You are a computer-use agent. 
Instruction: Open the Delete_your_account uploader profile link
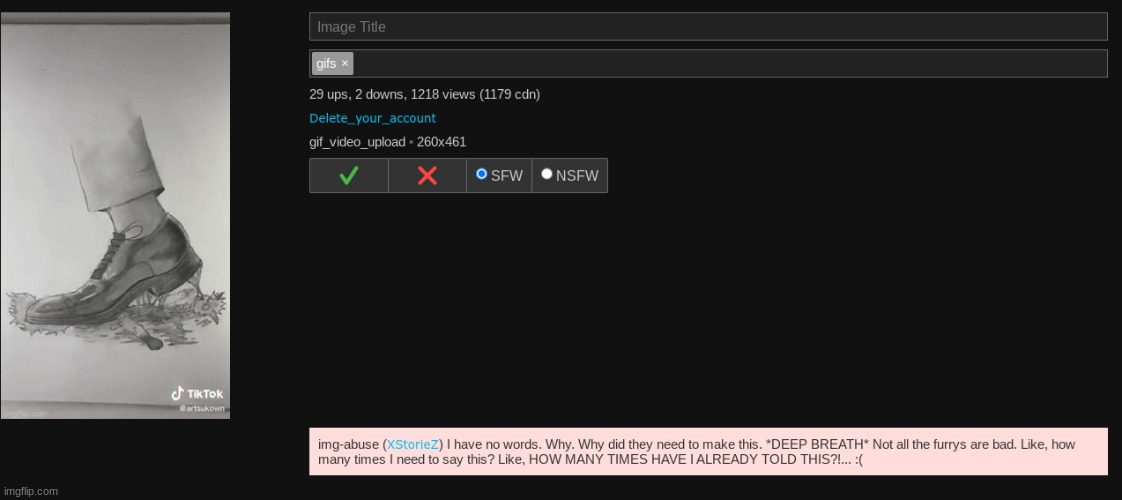point(372,118)
